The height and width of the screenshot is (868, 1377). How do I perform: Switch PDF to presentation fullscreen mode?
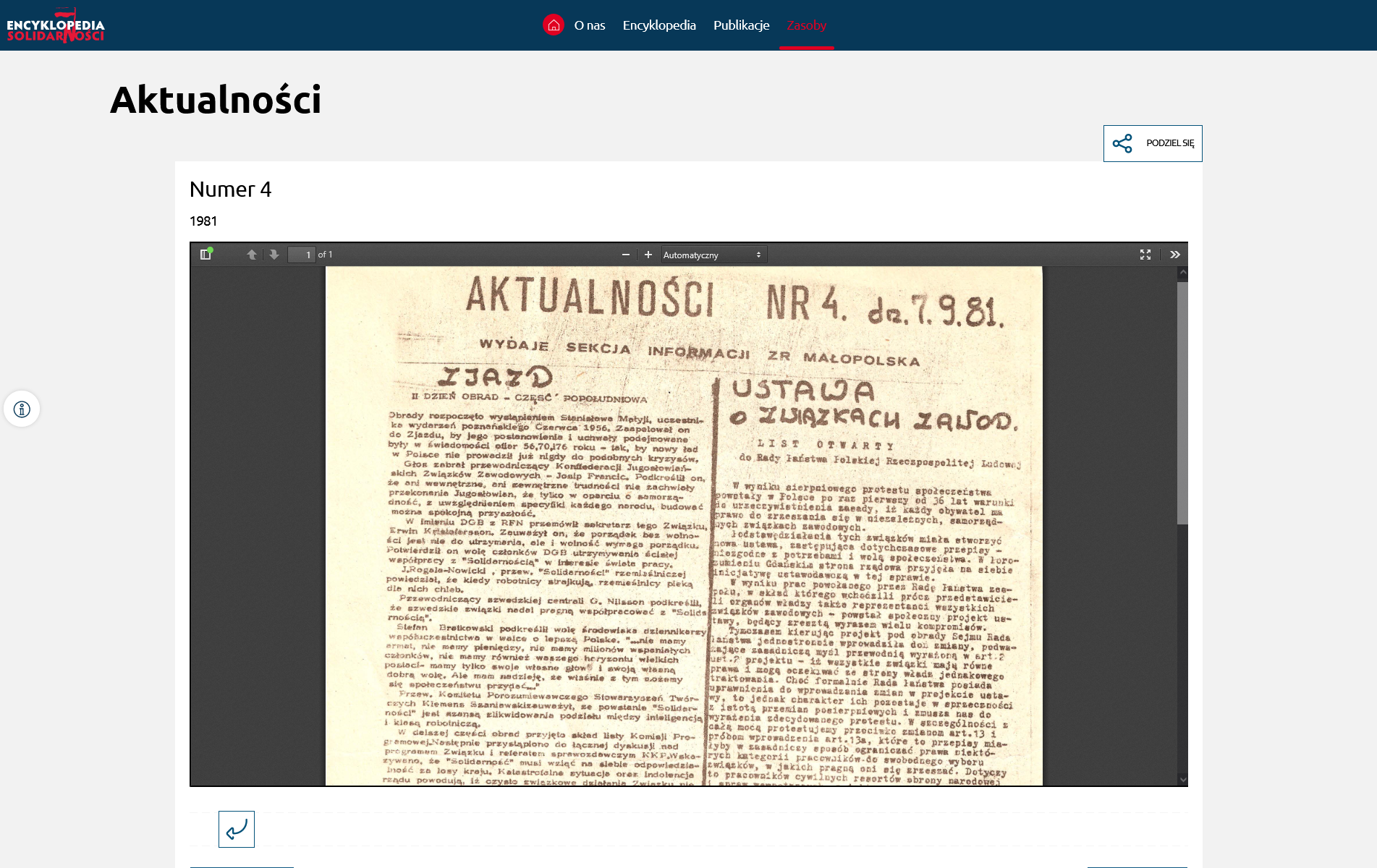click(x=1145, y=255)
